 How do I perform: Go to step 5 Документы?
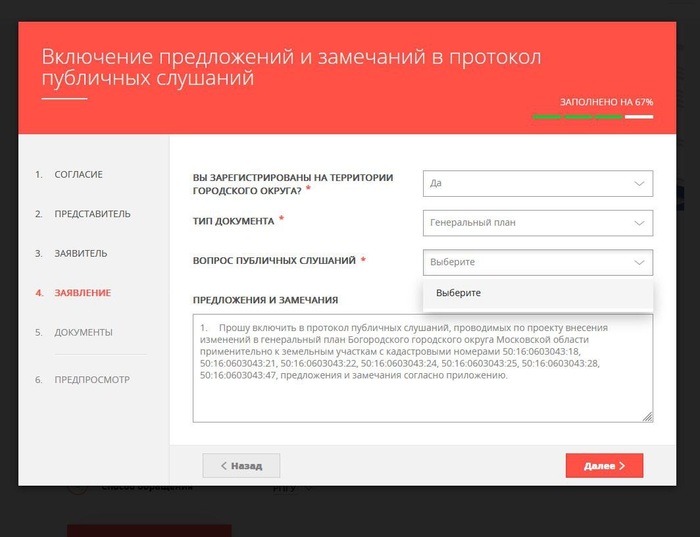74,333
